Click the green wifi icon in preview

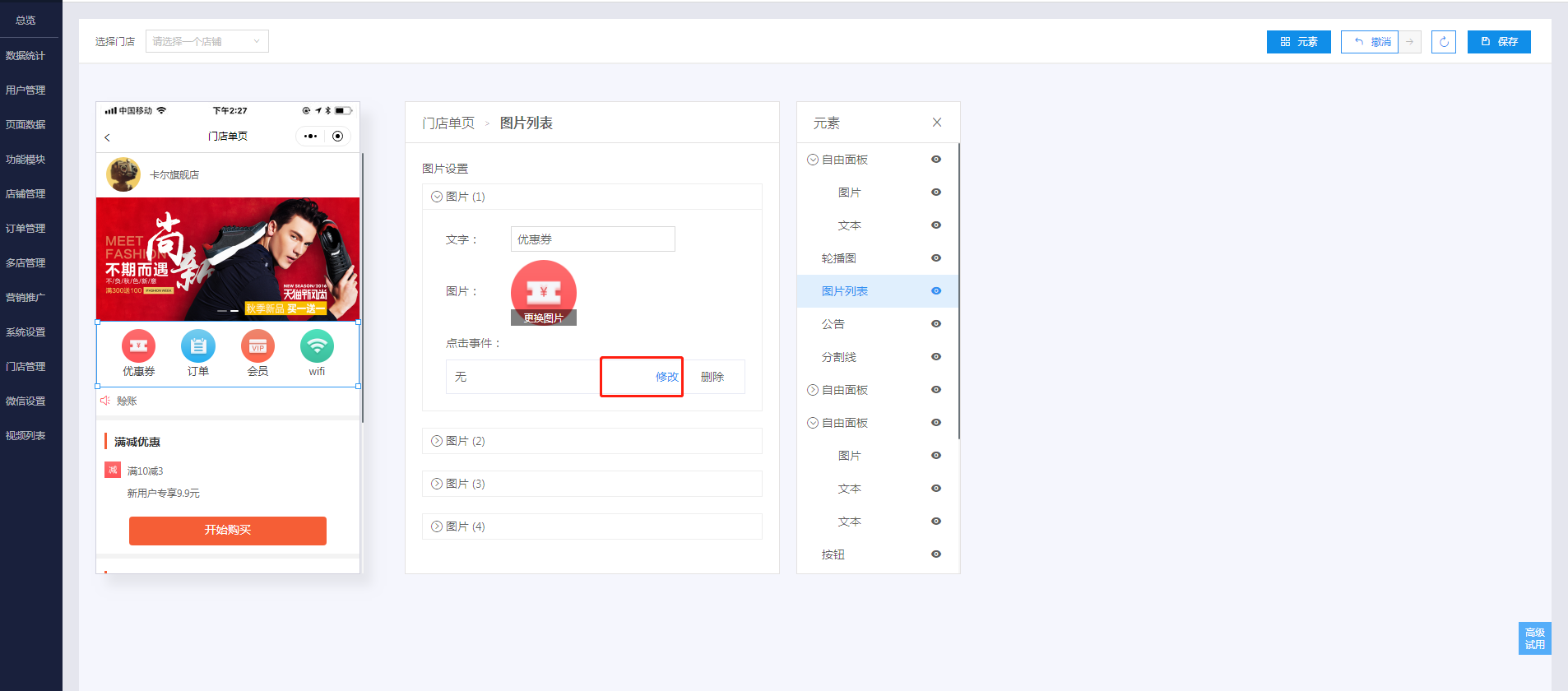click(317, 346)
